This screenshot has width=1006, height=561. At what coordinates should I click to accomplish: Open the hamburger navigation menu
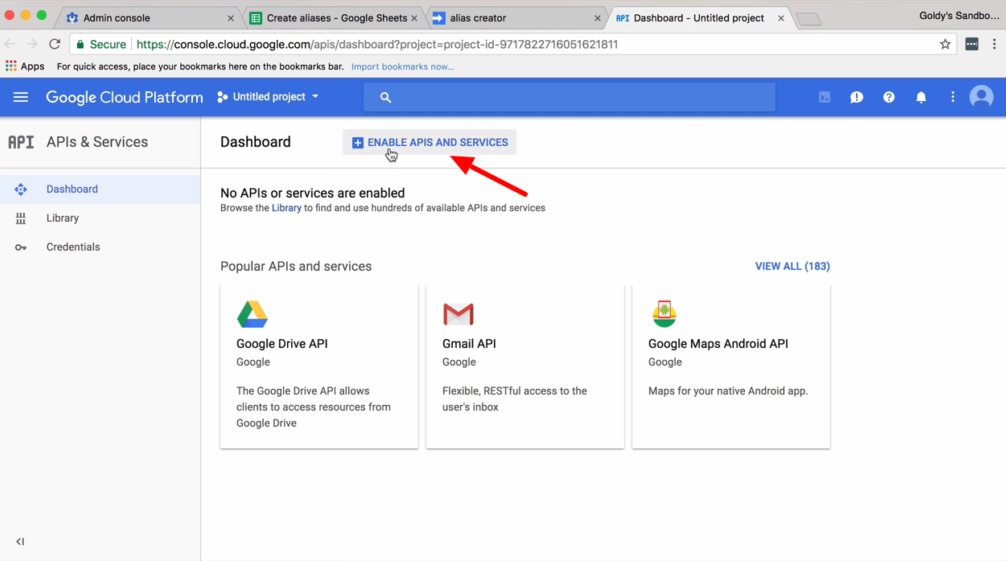21,97
